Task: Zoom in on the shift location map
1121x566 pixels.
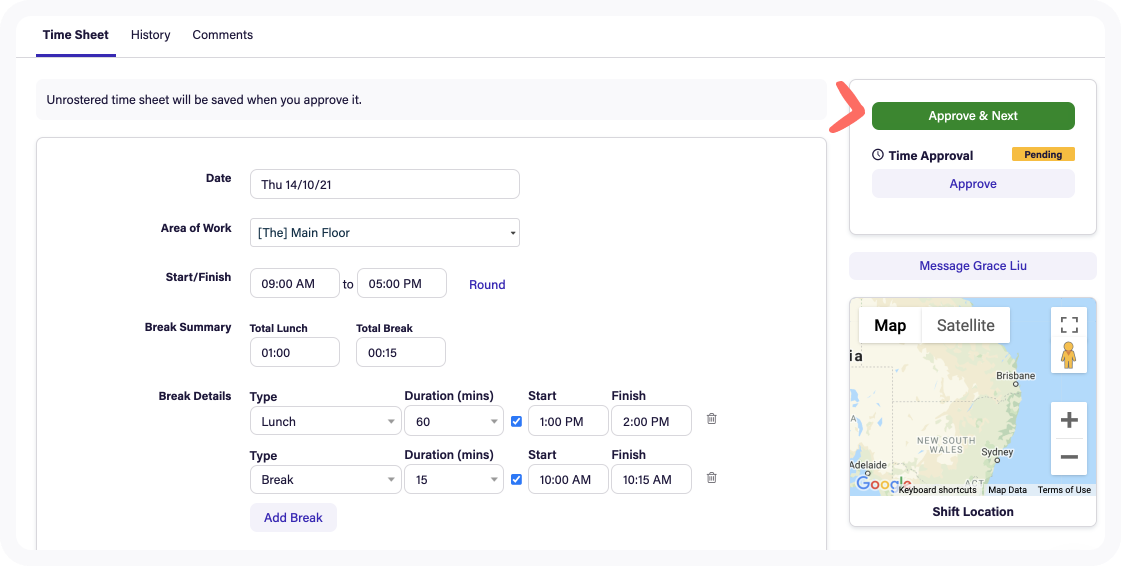Action: pos(1068,420)
